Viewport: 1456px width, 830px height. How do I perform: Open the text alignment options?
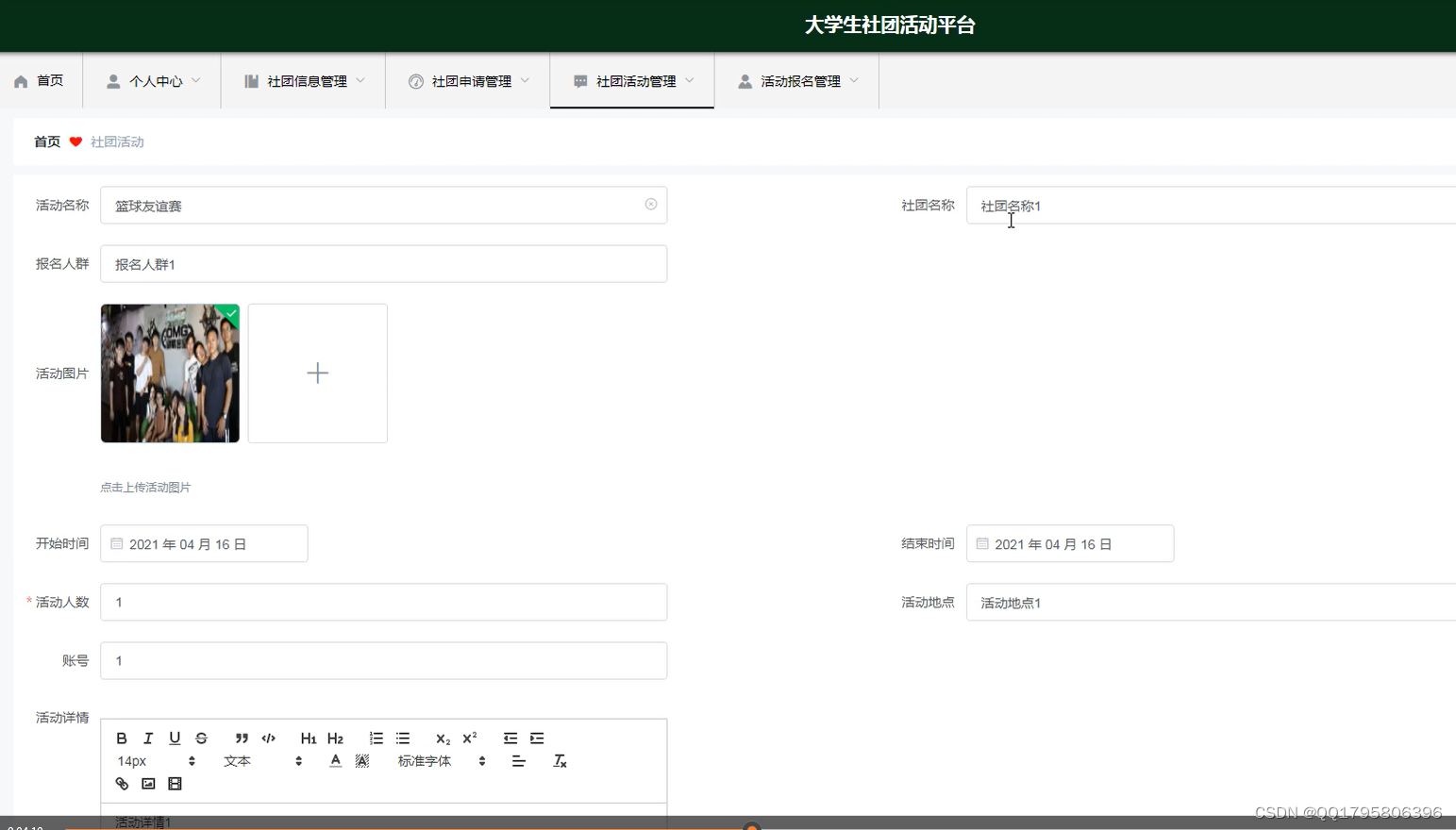(519, 761)
